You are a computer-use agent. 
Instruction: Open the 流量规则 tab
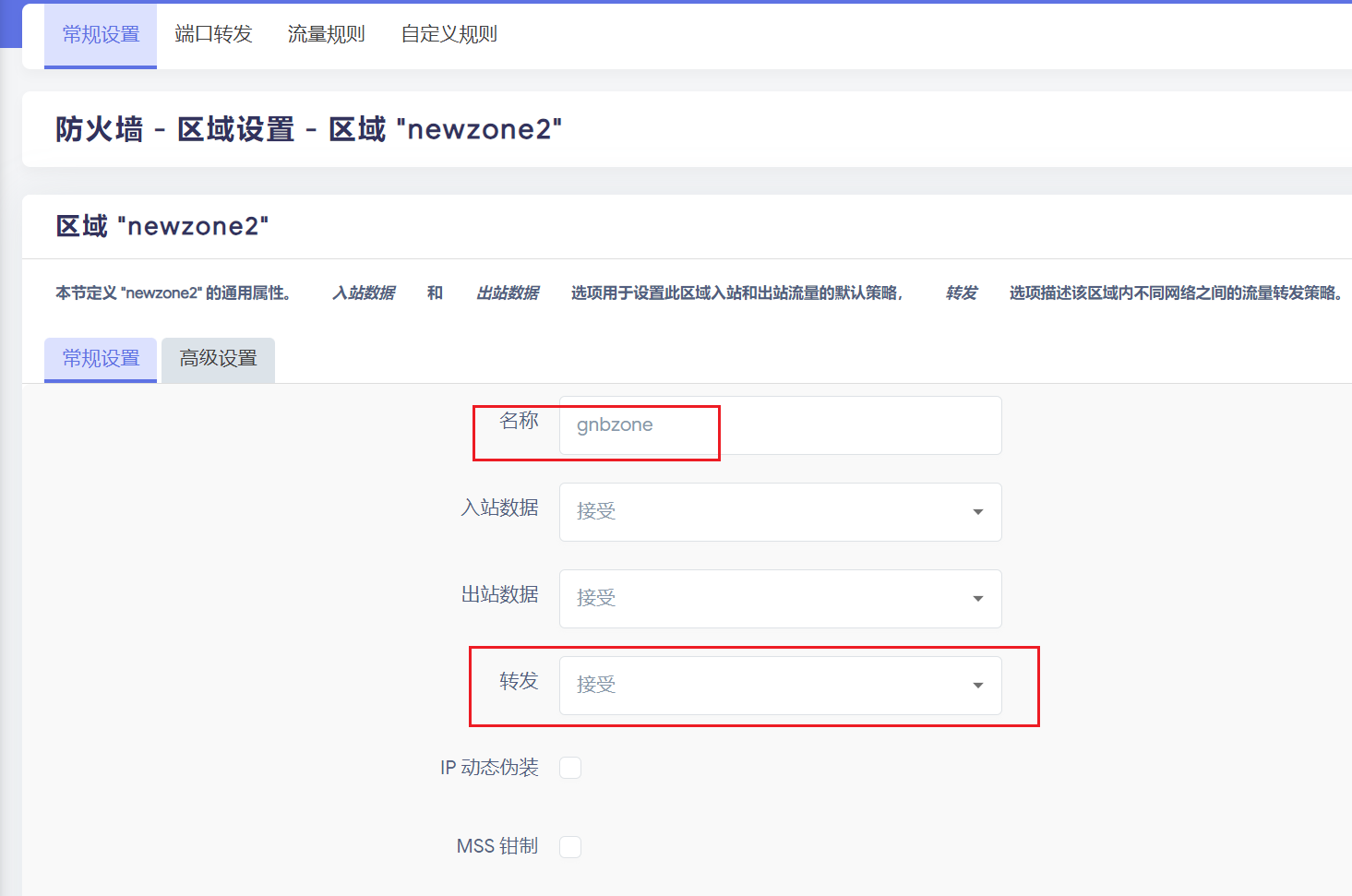click(326, 33)
